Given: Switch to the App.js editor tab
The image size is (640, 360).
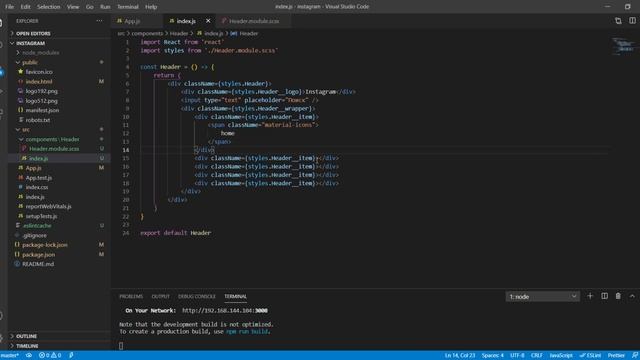Looking at the screenshot, I should 133,21.
